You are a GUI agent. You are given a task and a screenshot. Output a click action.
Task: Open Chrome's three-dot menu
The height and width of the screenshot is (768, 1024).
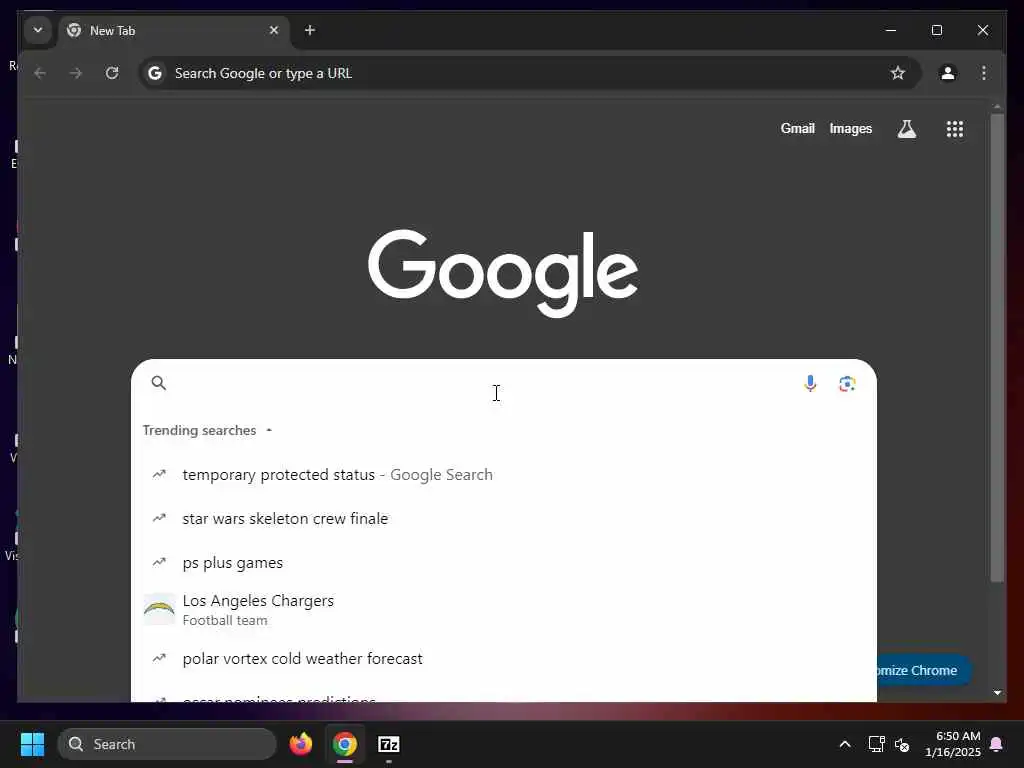984,73
